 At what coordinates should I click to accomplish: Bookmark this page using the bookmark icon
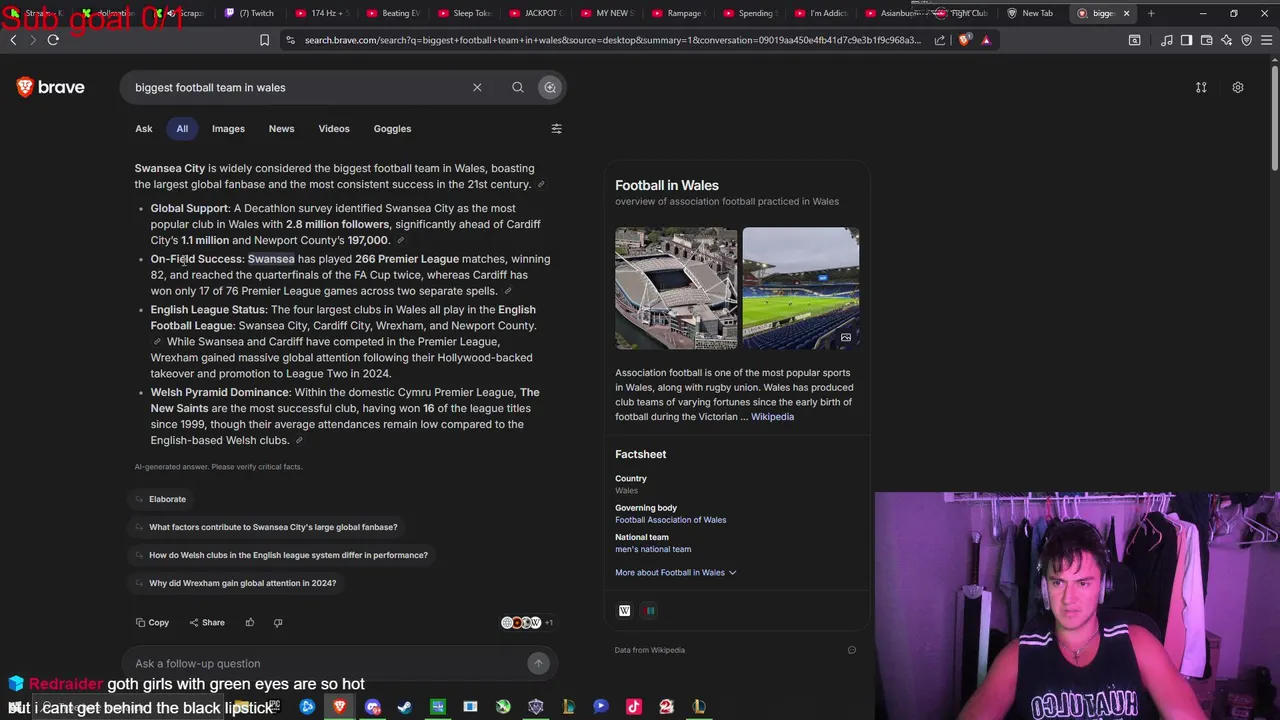(264, 40)
